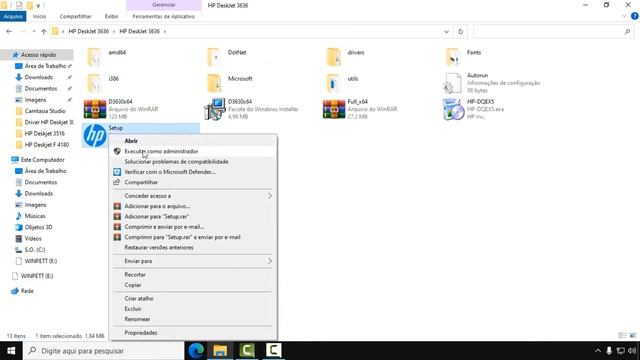Open the drivers folder

tap(333, 56)
